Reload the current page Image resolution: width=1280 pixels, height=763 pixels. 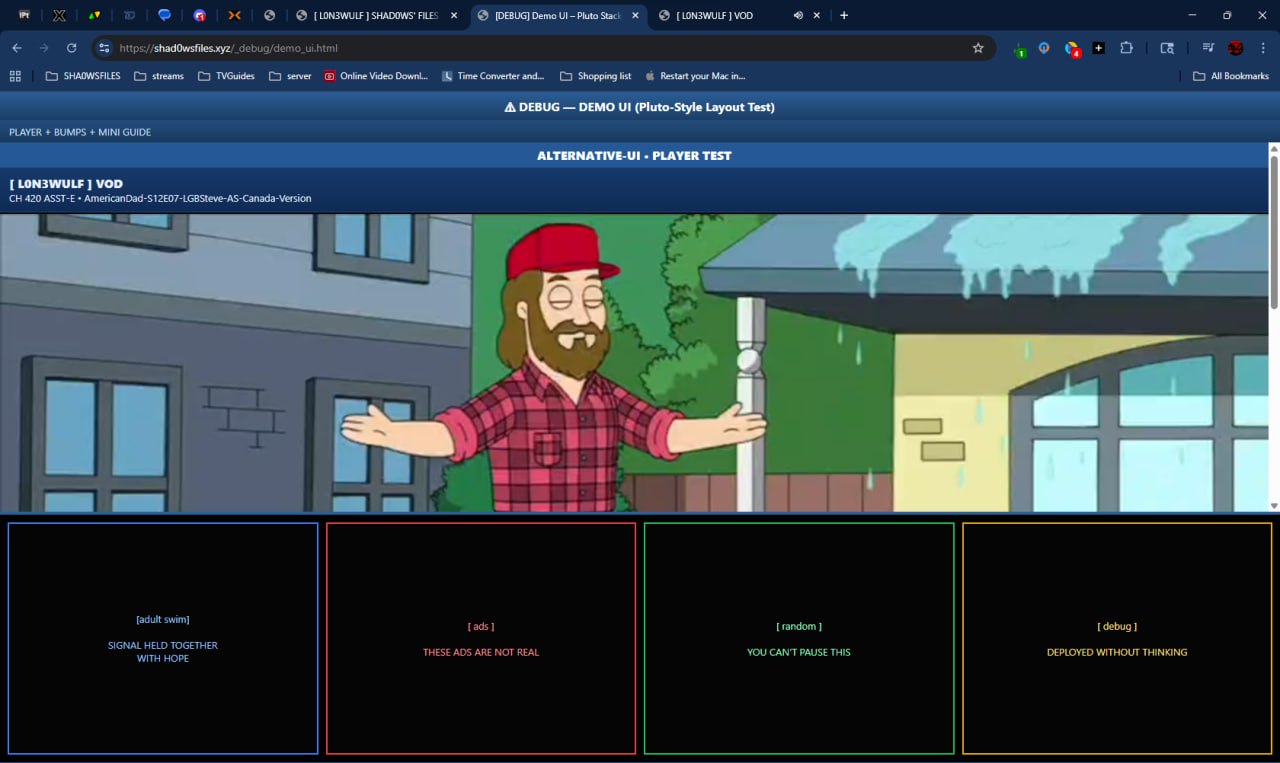71,48
